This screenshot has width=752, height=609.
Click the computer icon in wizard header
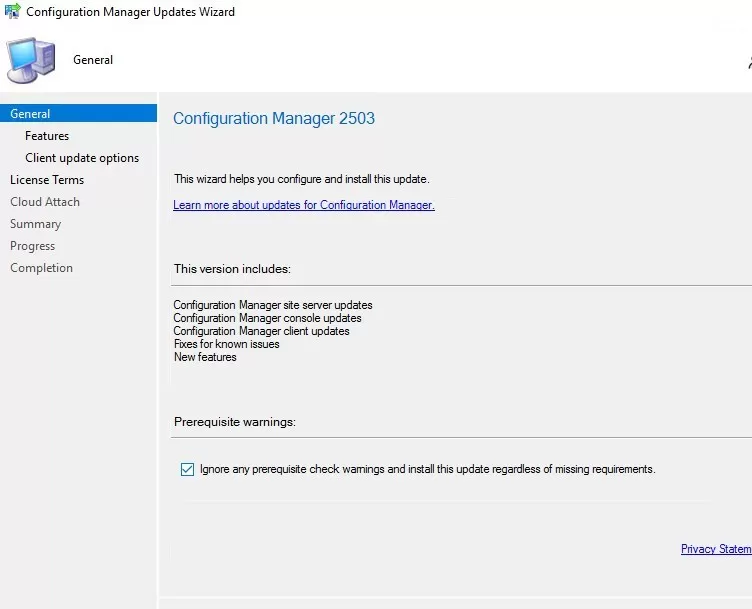pyautogui.click(x=31, y=60)
